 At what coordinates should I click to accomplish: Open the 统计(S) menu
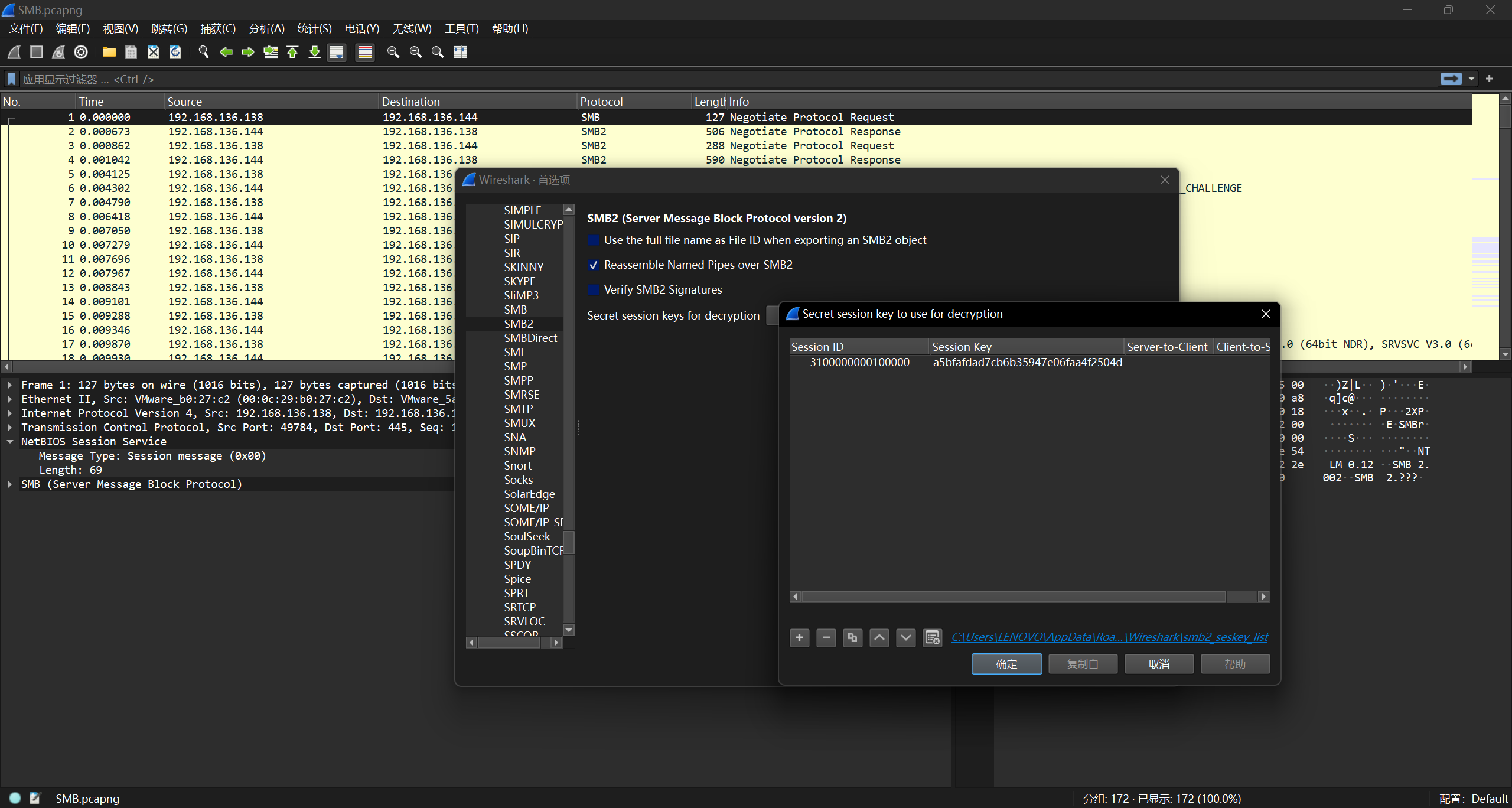point(314,29)
